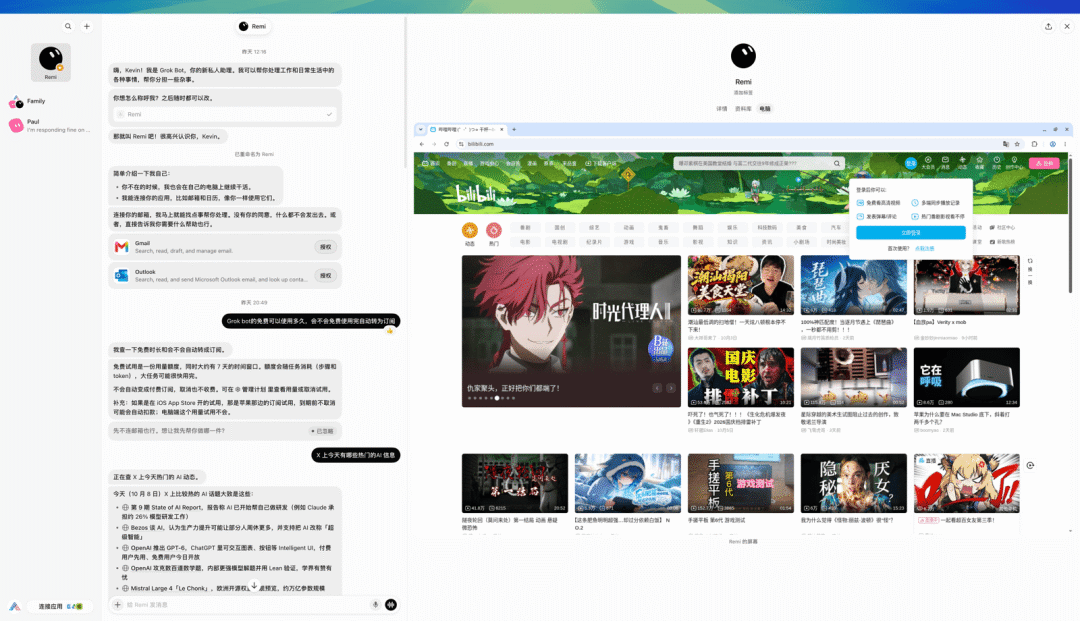Click the share icon at top right
Viewport: 1080px width, 621px height.
pyautogui.click(x=1048, y=26)
